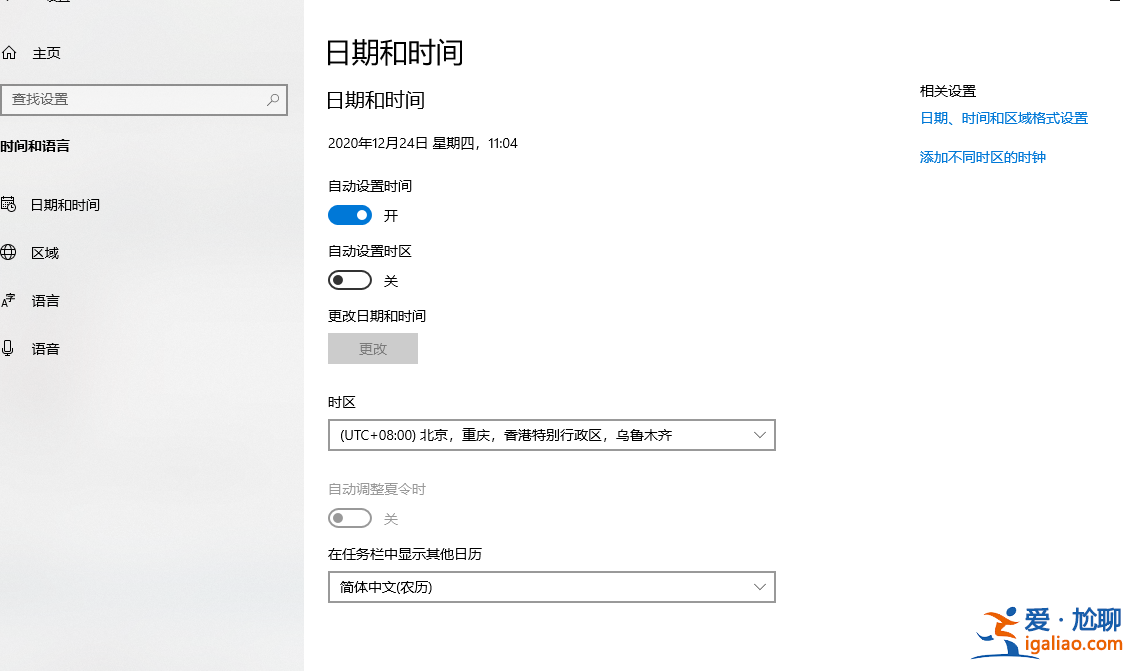The width and height of the screenshot is (1135, 671).
Task: Click 添加不同时区的时钟 link
Action: [982, 157]
